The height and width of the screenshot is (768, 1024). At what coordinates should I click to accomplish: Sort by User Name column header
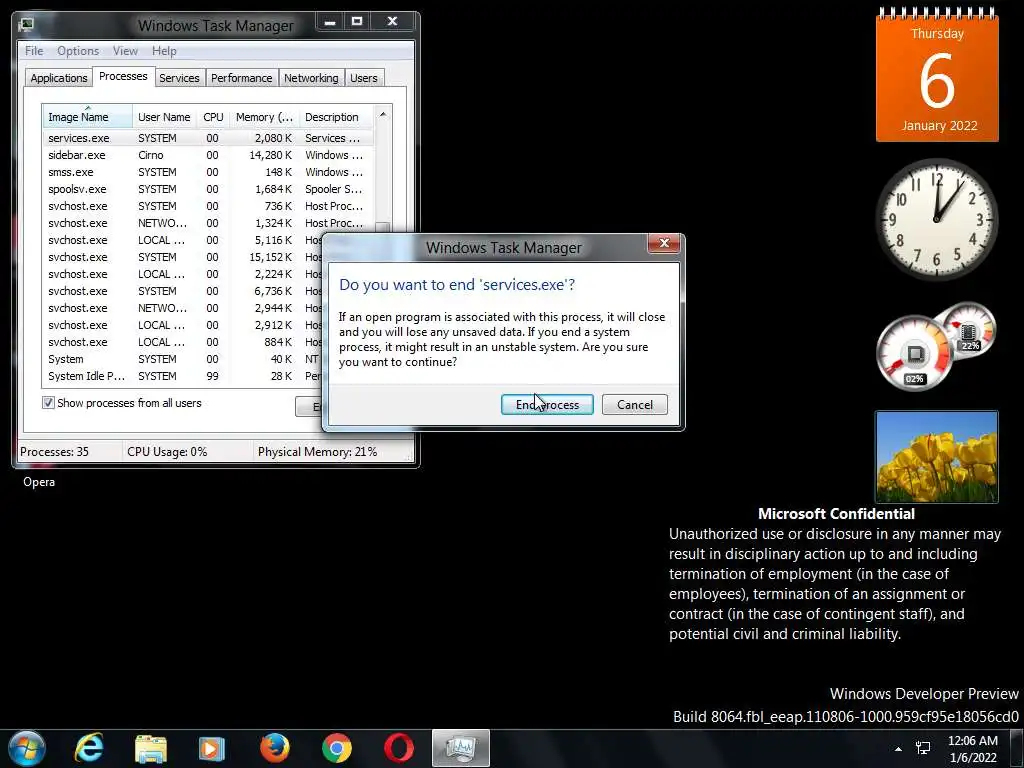point(164,117)
